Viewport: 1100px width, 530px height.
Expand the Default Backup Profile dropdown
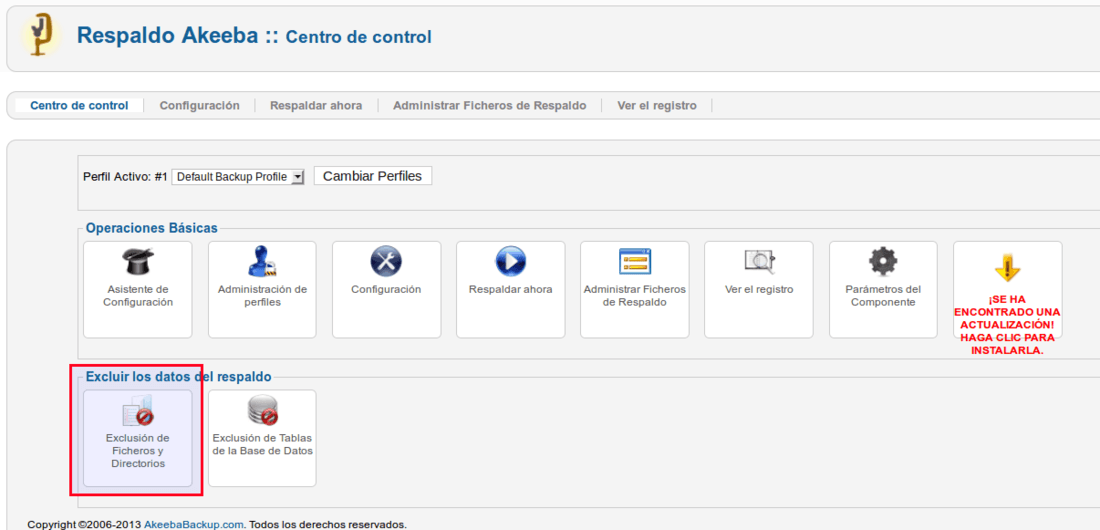click(238, 177)
